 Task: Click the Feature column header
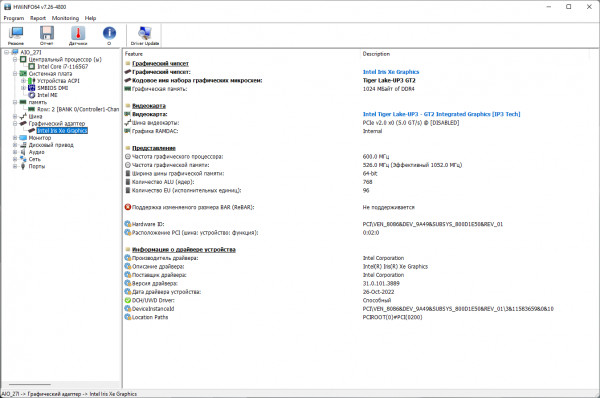[134, 54]
